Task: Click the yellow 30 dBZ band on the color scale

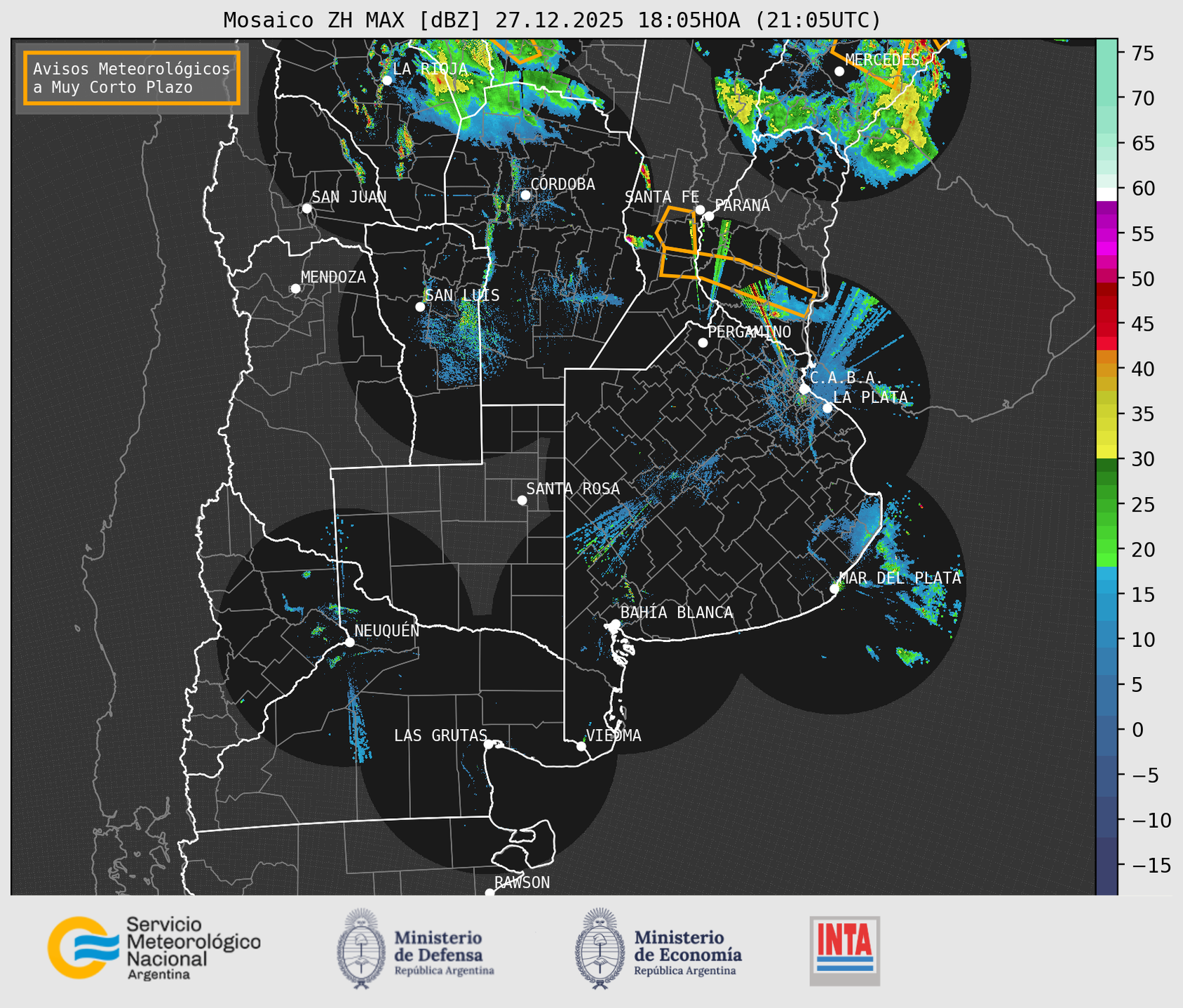Action: (x=1107, y=452)
